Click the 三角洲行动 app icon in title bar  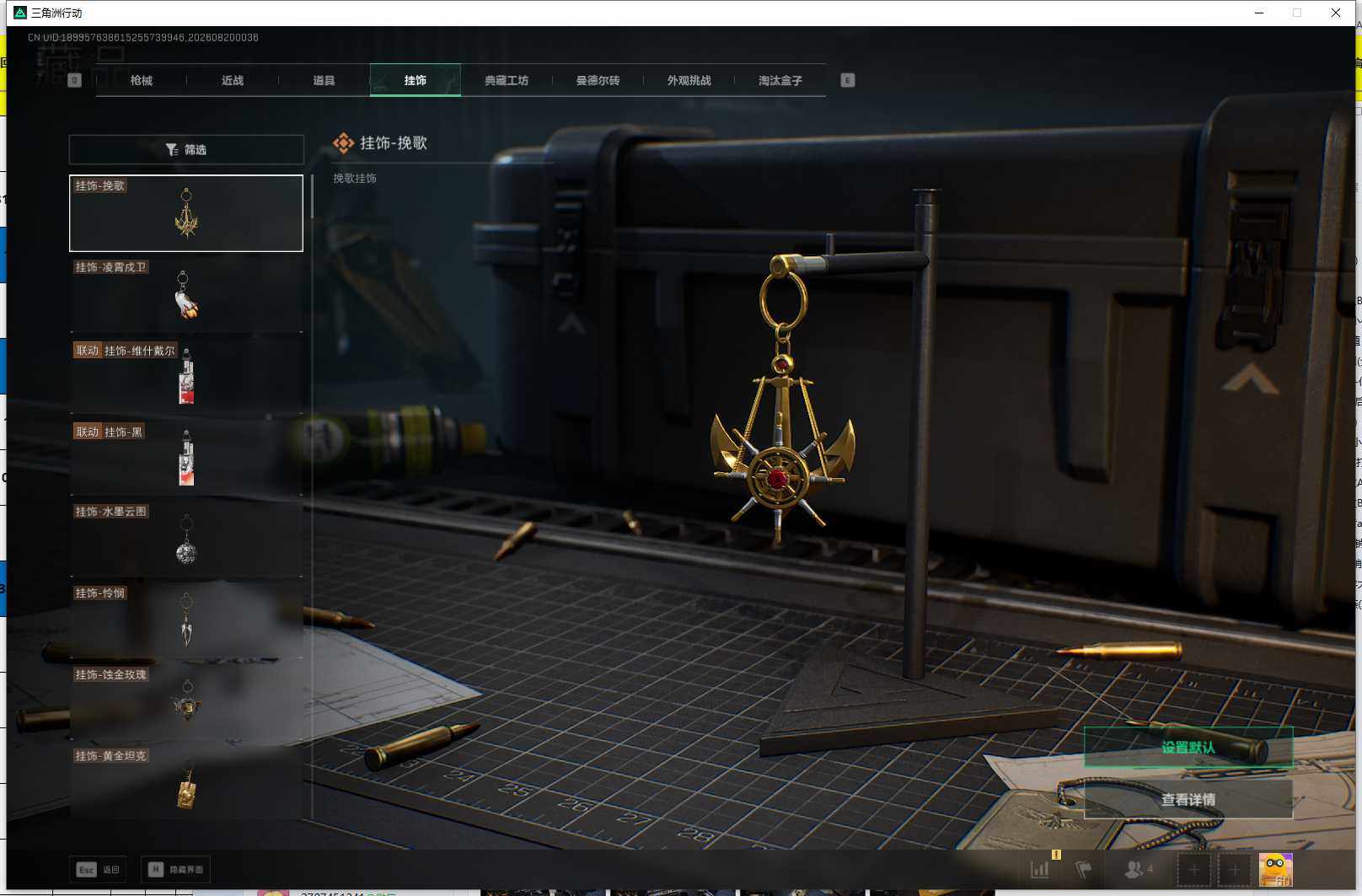(20, 13)
